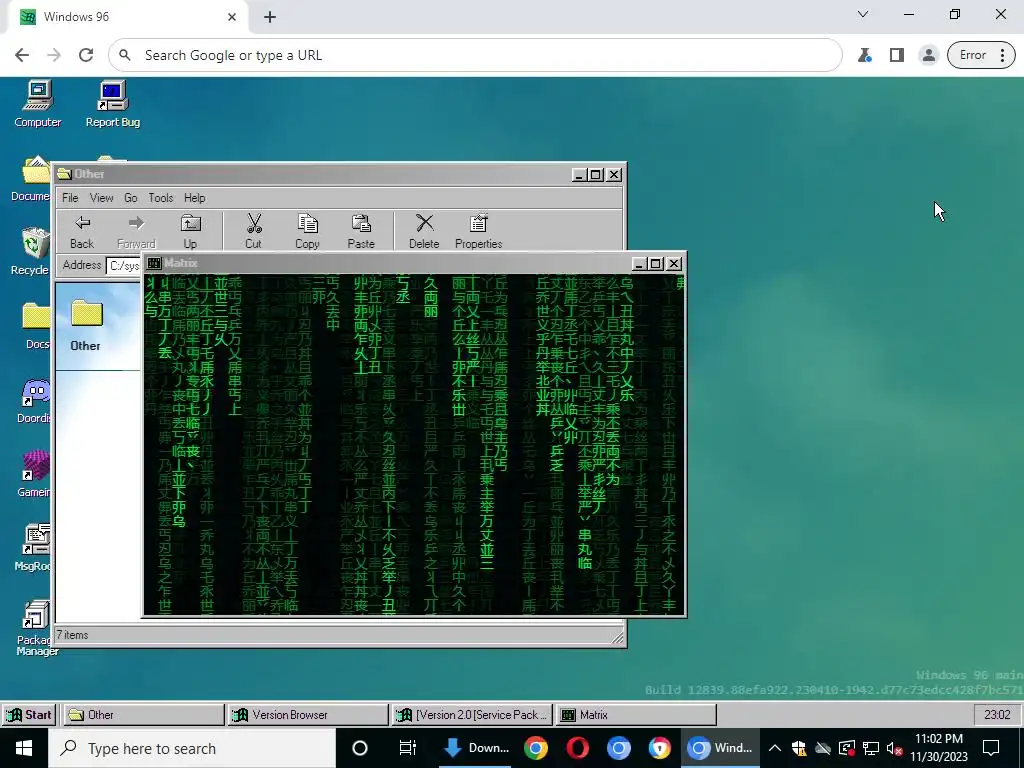Open the MsgRoom desktop icon
Image resolution: width=1024 pixels, height=768 pixels.
(33, 547)
